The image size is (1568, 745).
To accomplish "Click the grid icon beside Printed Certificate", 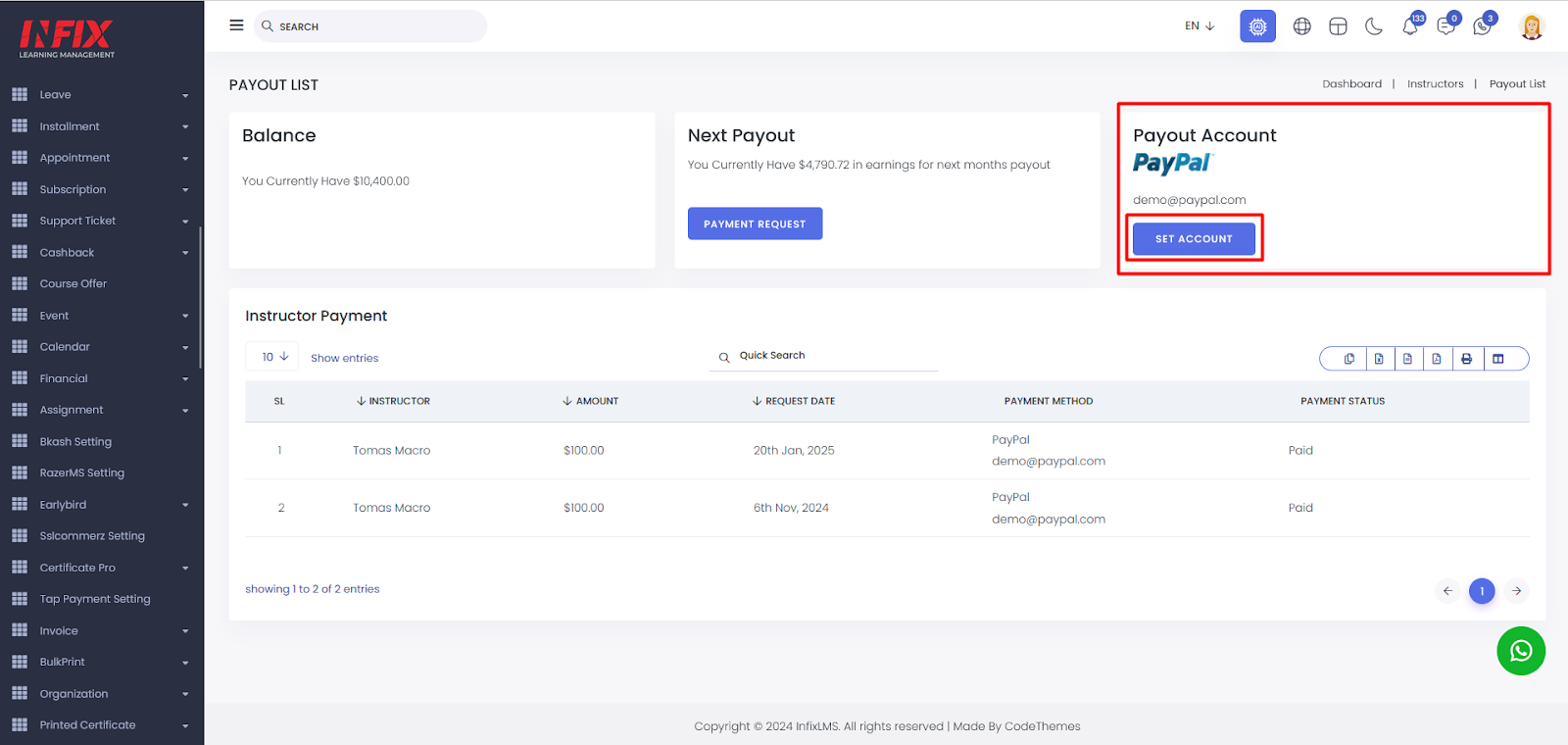I will coord(20,724).
